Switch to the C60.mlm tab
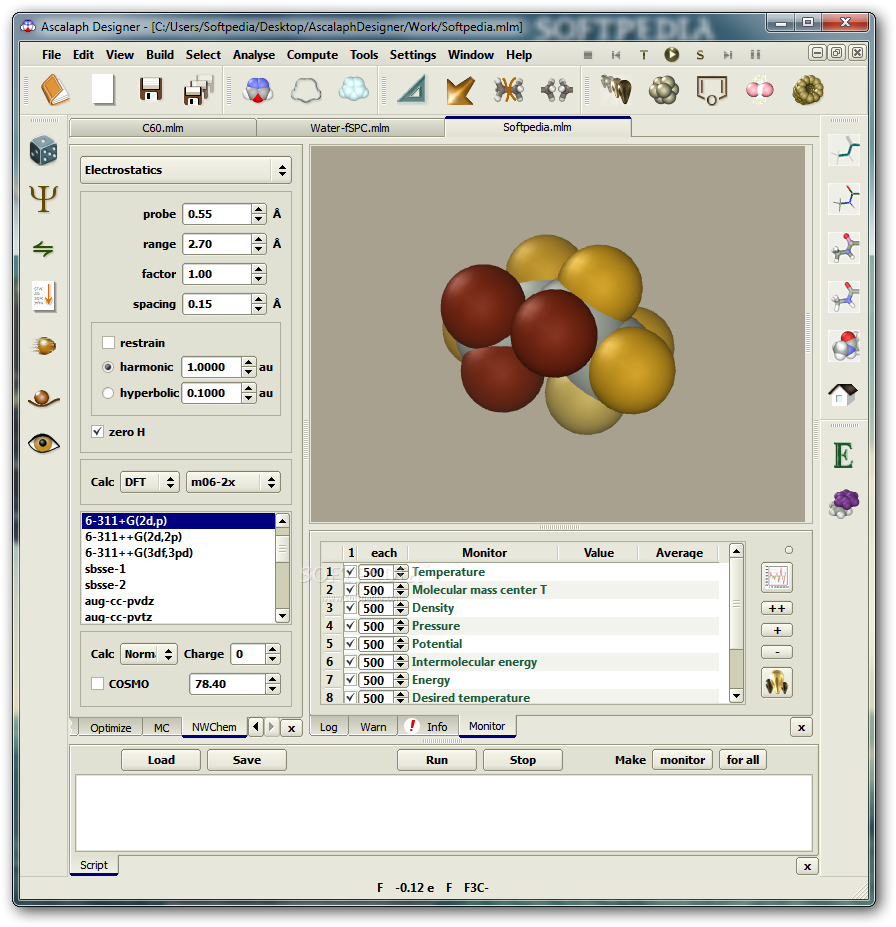This screenshot has height=927, width=896. point(163,128)
